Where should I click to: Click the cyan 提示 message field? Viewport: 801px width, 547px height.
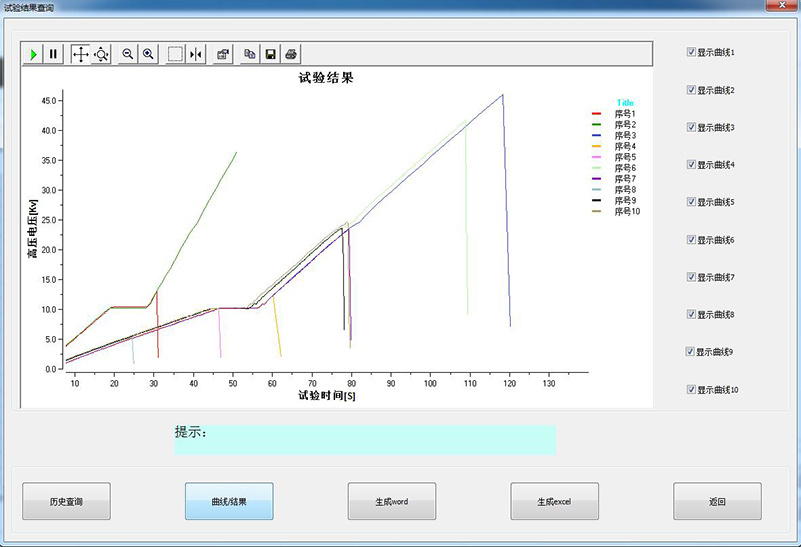click(365, 439)
